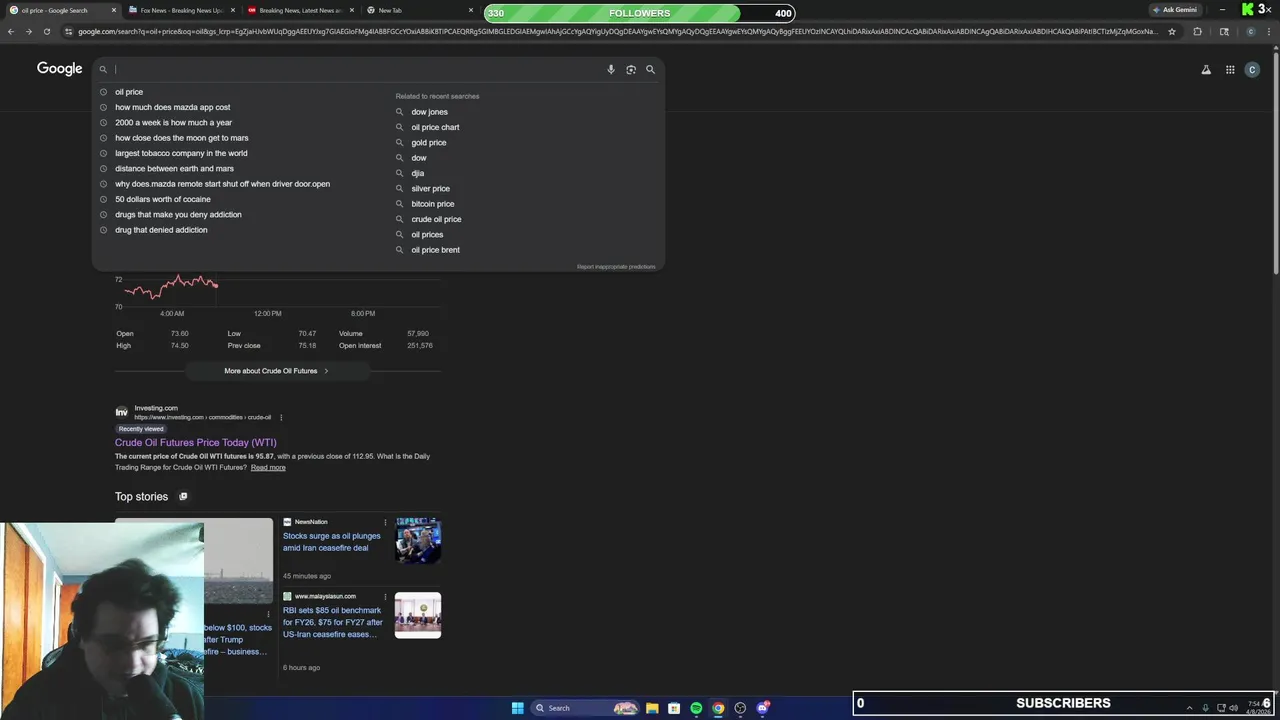Open File Explorer from the taskbar
Screen dimensions: 1280x720
pos(652,708)
